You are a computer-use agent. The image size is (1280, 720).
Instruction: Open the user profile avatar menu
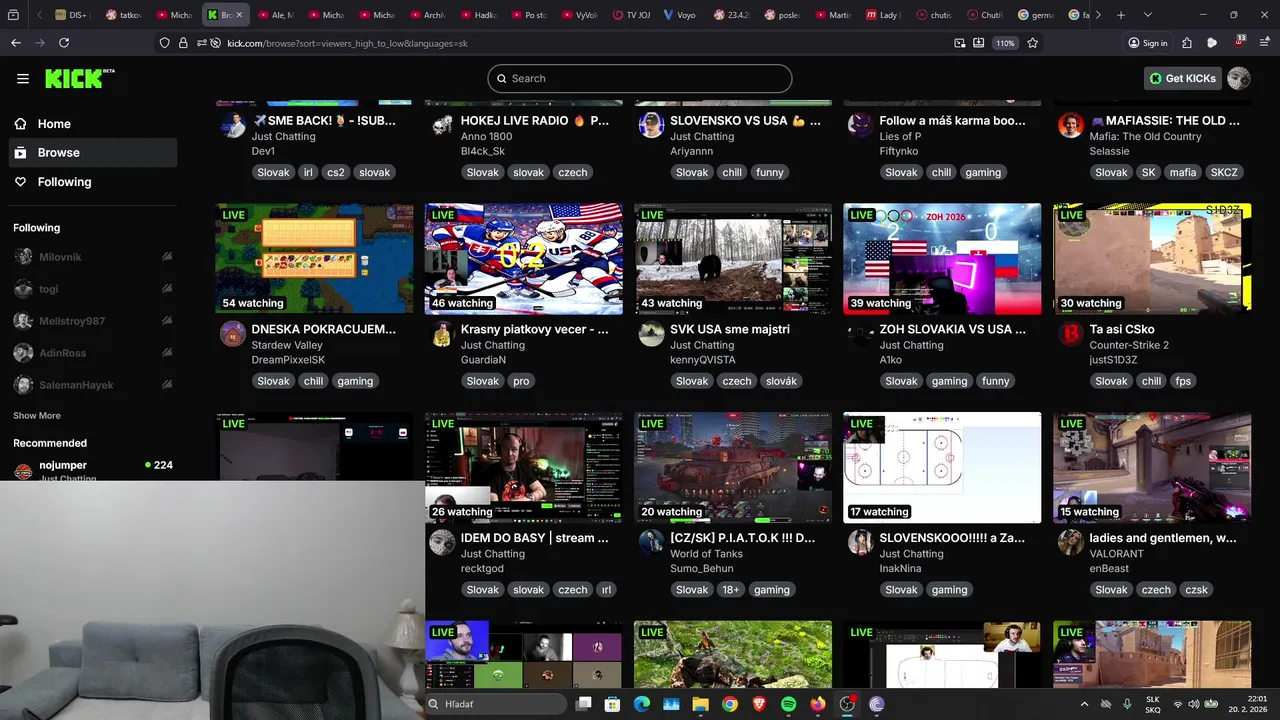point(1239,78)
